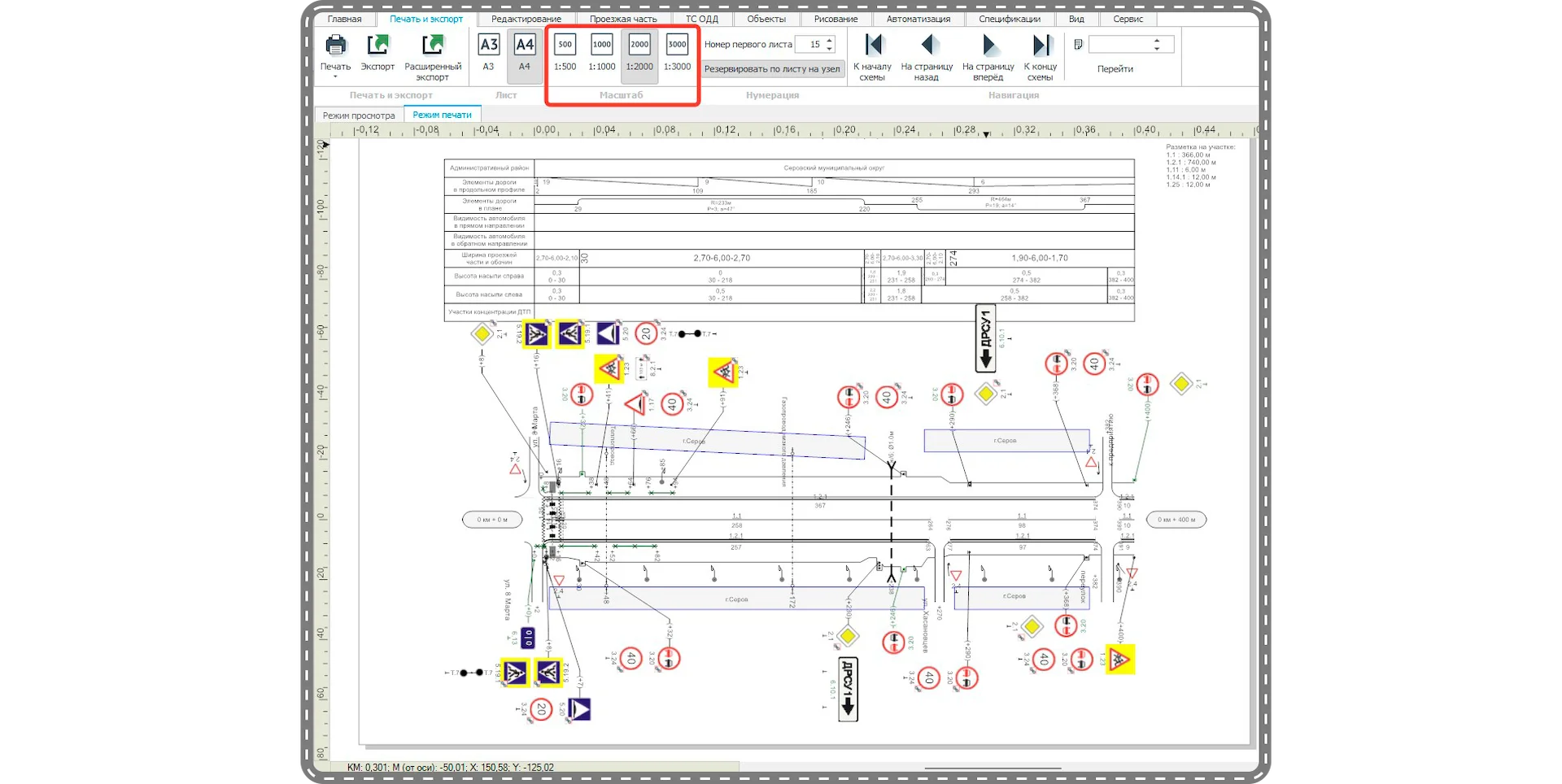Viewport: 1562px width, 784px height.
Task: Jump to К концу схемы
Action: coord(1041,45)
